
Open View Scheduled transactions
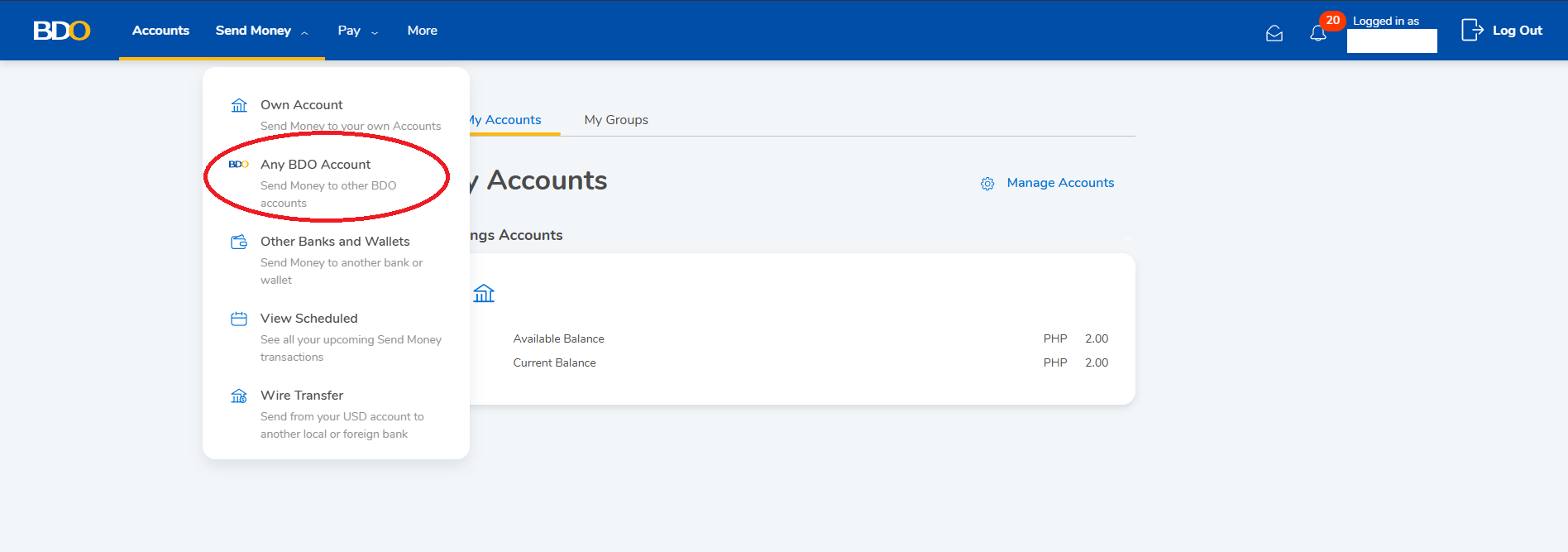(x=336, y=337)
